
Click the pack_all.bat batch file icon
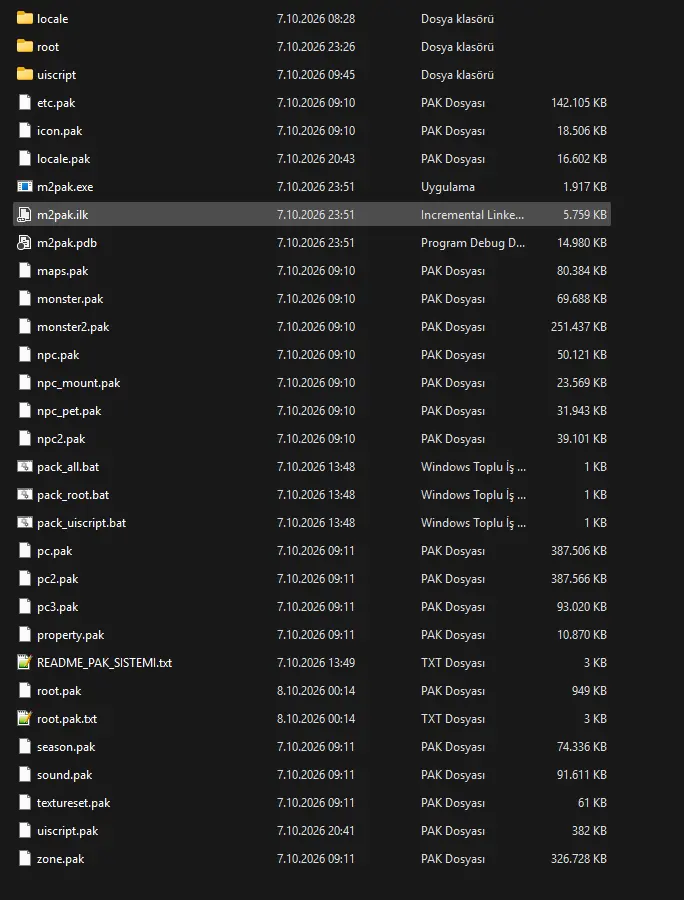[25, 467]
